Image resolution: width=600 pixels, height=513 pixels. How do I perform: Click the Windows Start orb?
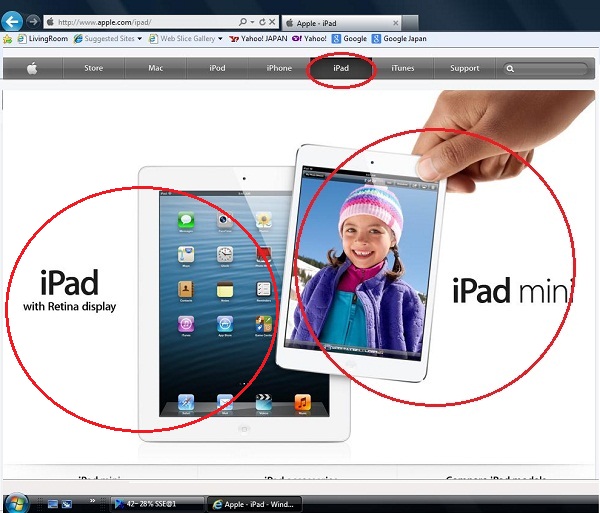16,503
